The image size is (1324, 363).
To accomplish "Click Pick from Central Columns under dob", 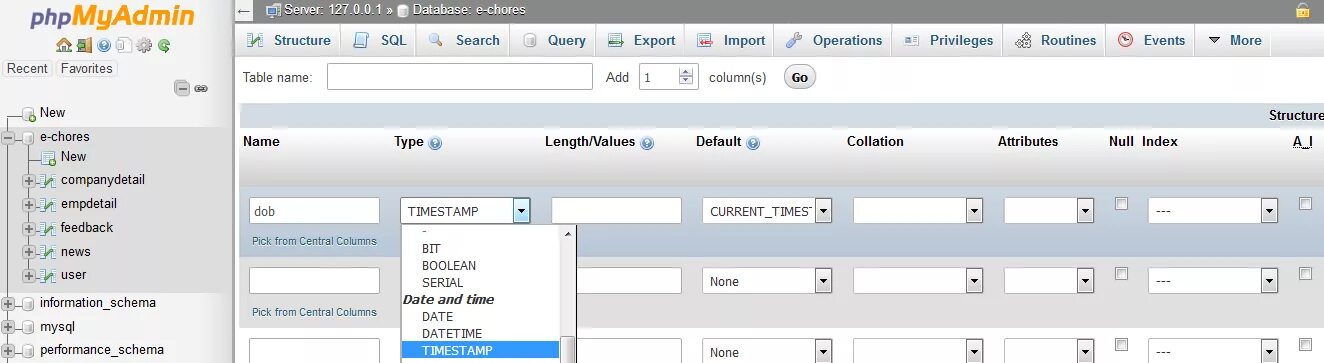I will click(x=314, y=241).
